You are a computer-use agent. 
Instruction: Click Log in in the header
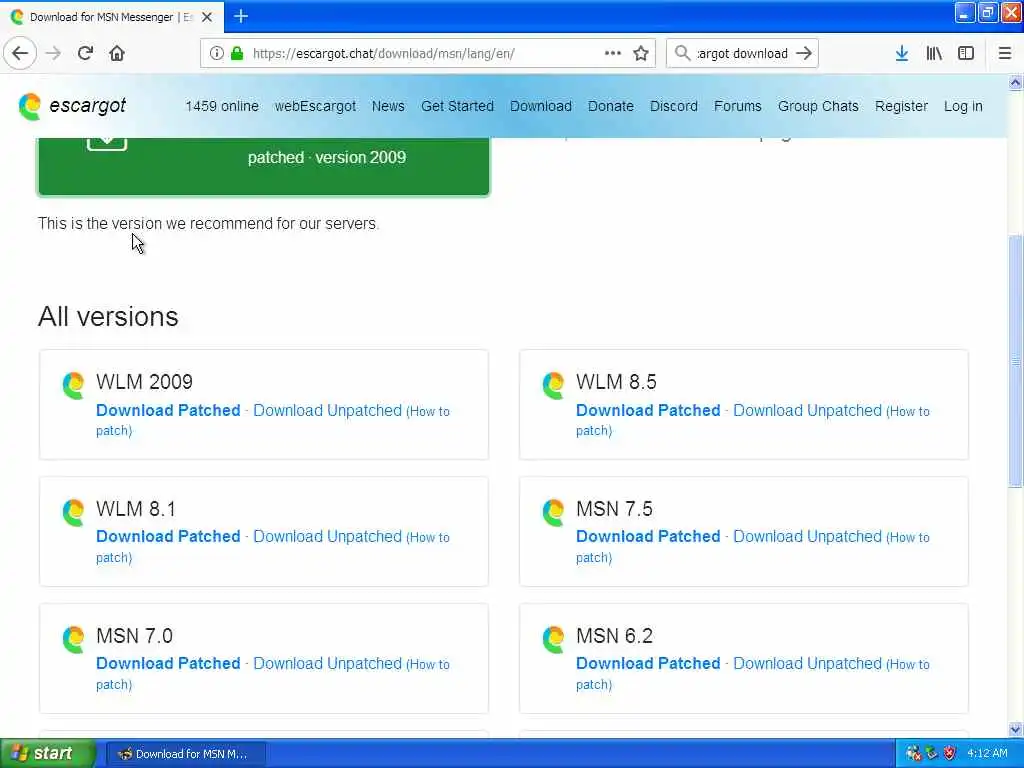point(963,106)
